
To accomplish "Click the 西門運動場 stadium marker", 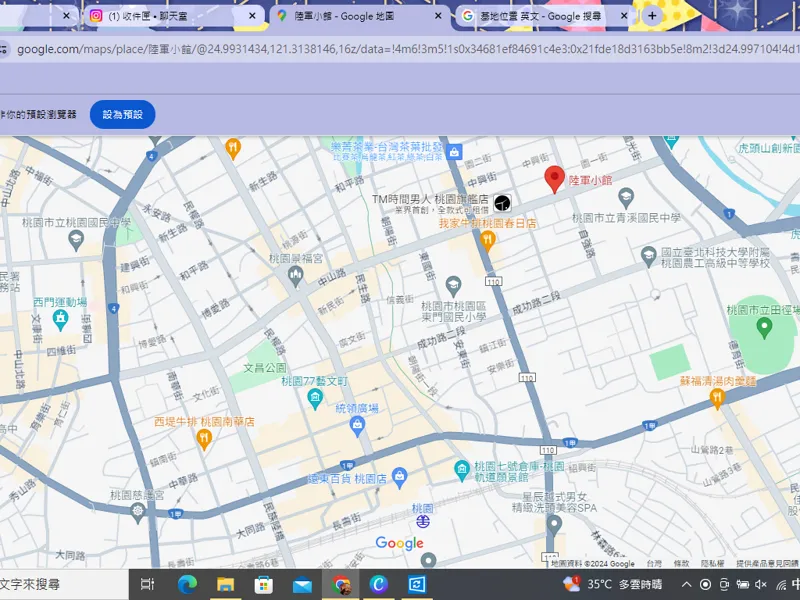I will coord(61,320).
